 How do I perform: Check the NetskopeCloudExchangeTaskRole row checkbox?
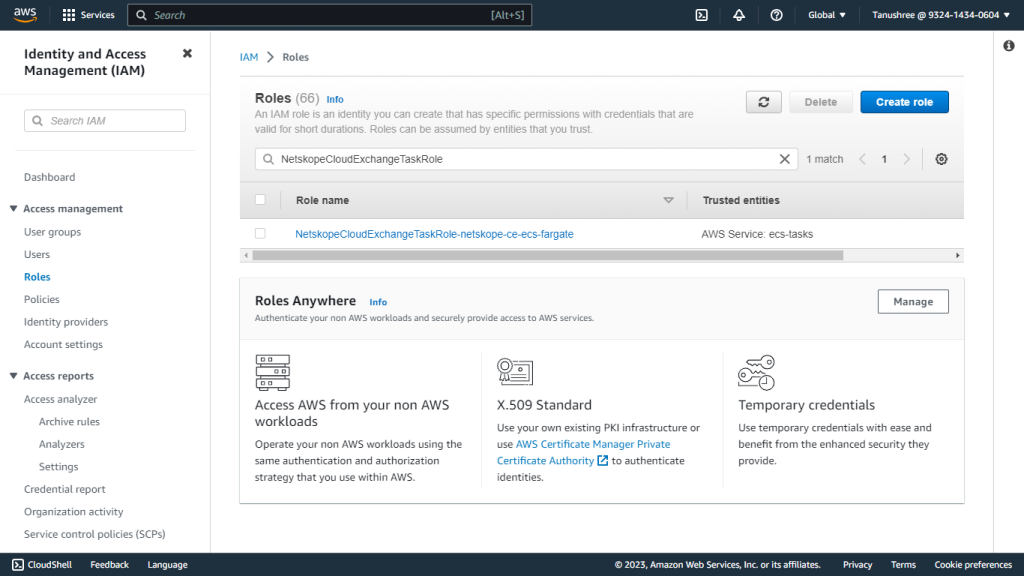(x=260, y=233)
